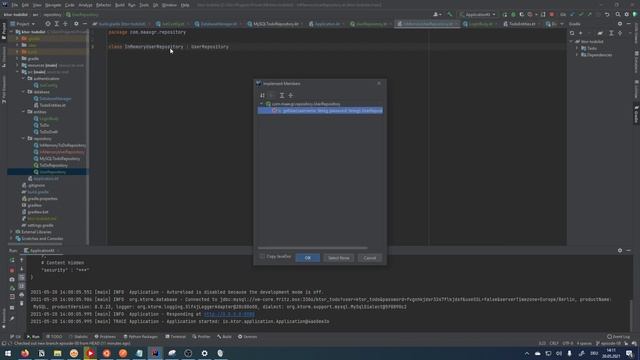Viewport: 640px width, 360px height.
Task: Enable the Copy JavaDoc checkbox
Action: tap(262, 257)
